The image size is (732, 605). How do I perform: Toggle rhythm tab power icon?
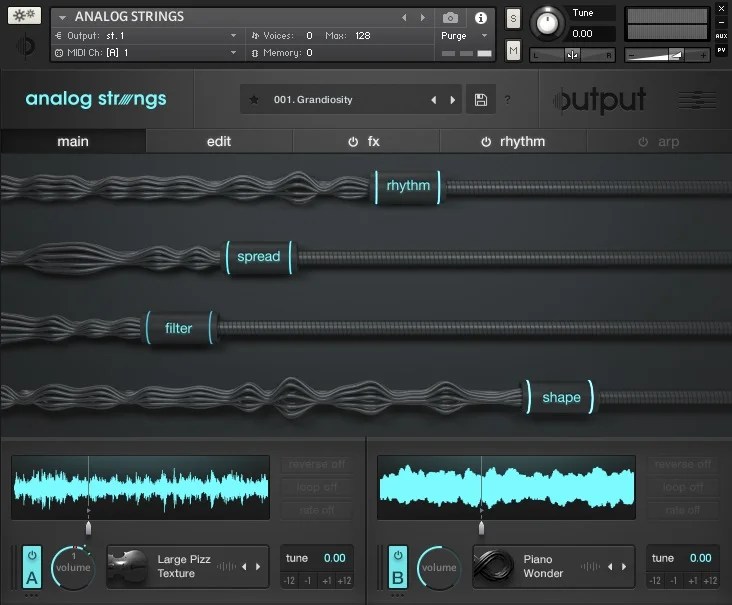click(486, 142)
